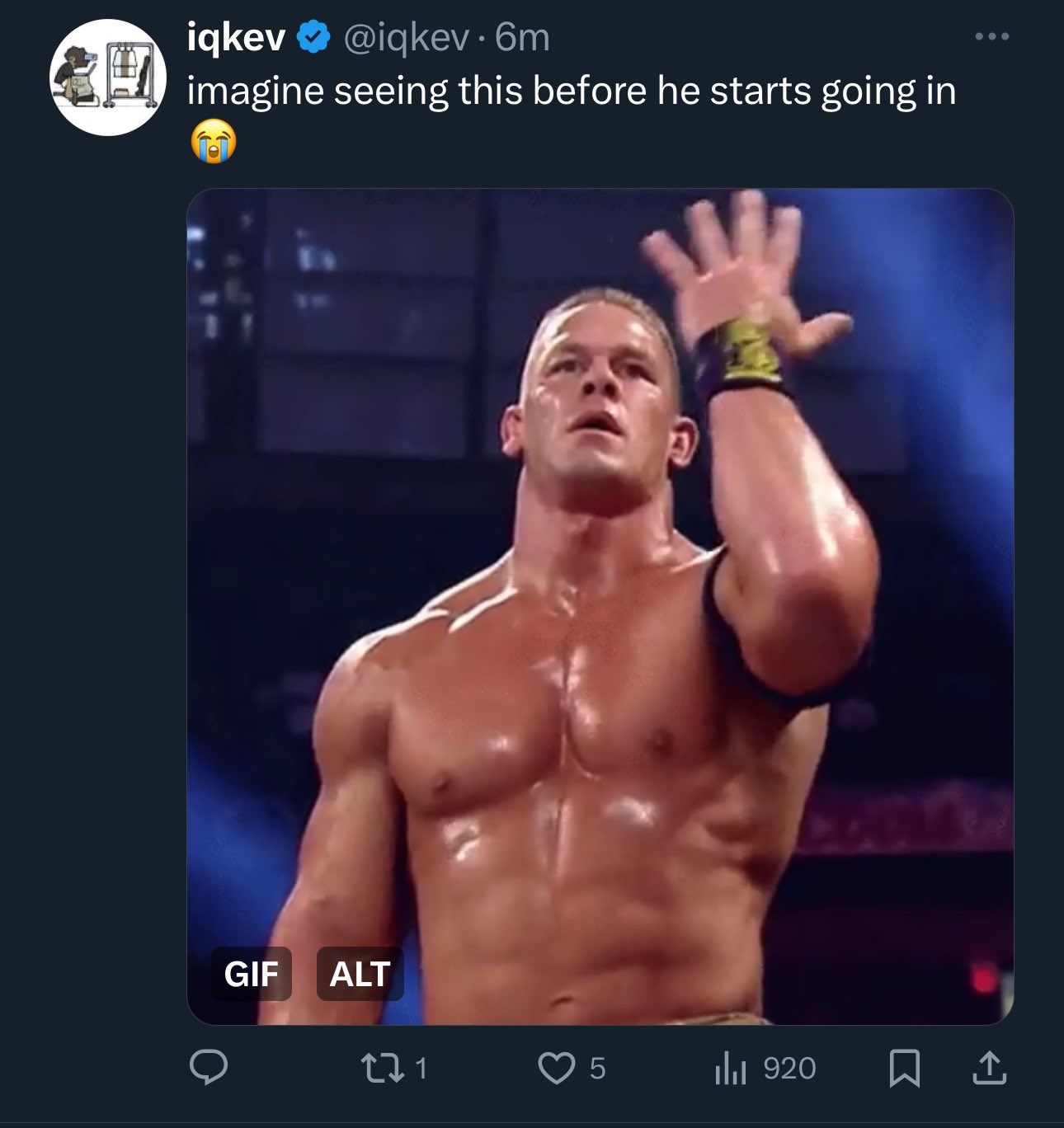Open the reply speech bubble icon
Screen dimensions: 1064x1128
click(209, 1068)
